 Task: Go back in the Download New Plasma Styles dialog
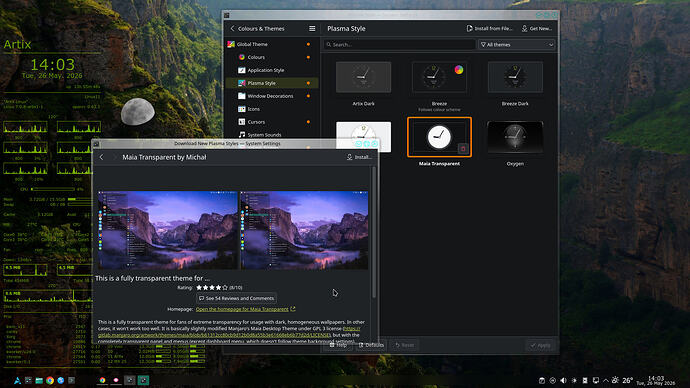click(x=101, y=157)
